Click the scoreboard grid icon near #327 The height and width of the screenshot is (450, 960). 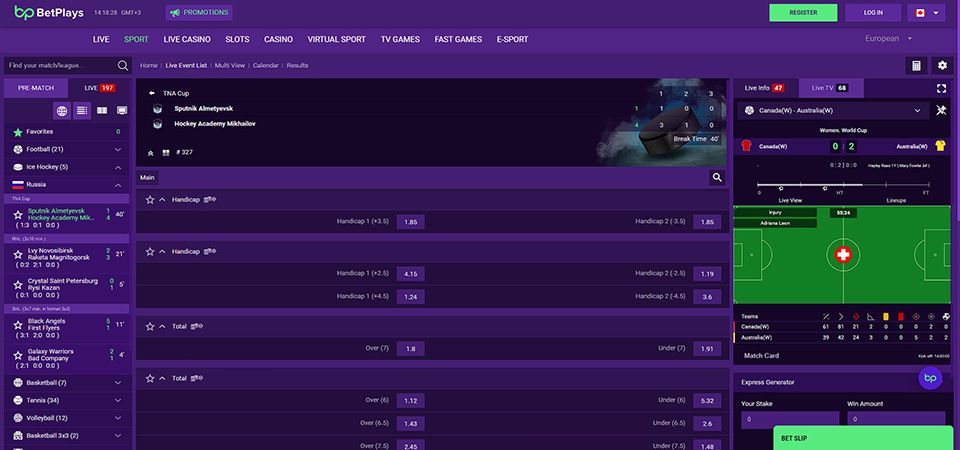(x=165, y=152)
